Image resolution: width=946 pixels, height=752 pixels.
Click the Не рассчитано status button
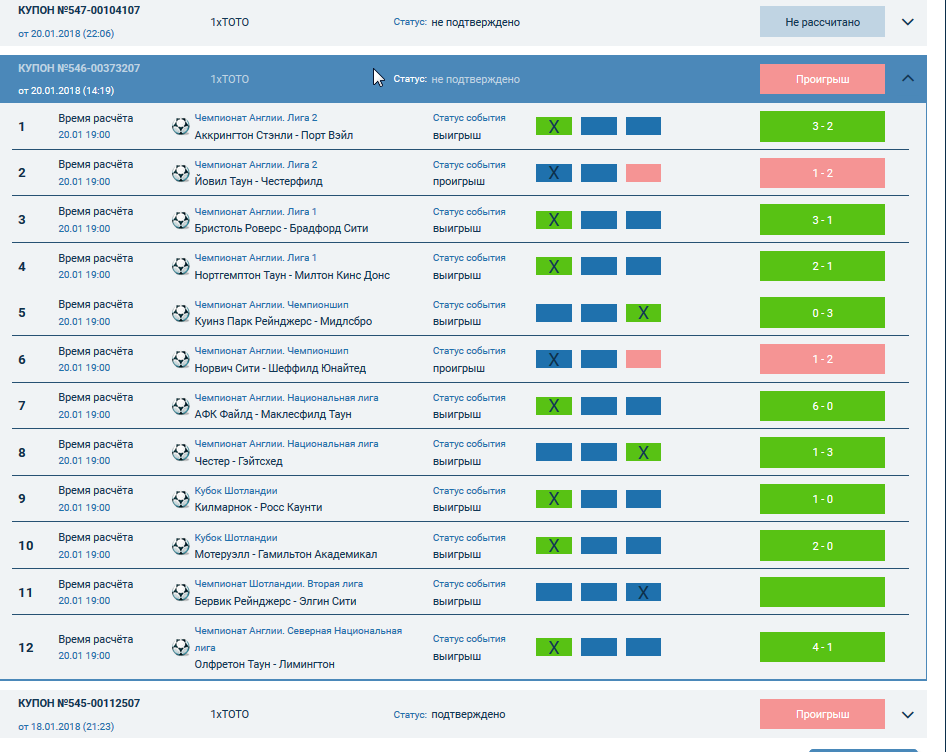click(x=822, y=22)
